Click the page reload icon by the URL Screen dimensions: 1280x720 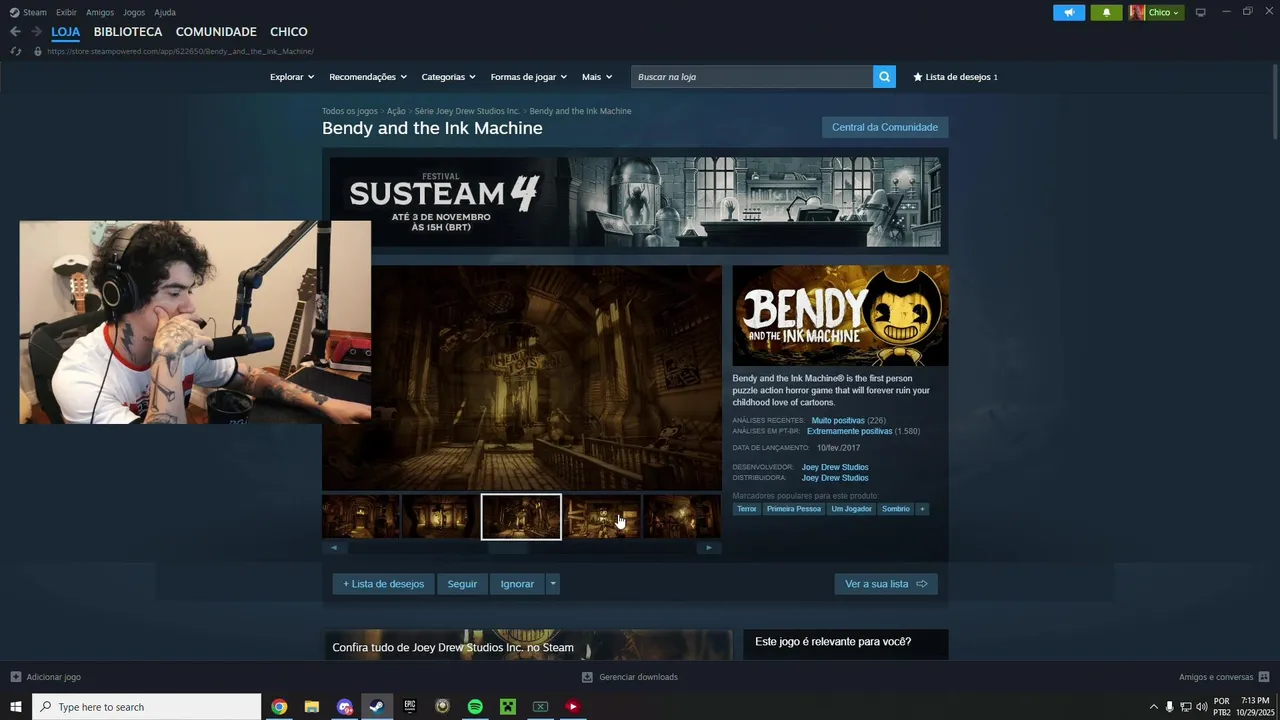[15, 51]
